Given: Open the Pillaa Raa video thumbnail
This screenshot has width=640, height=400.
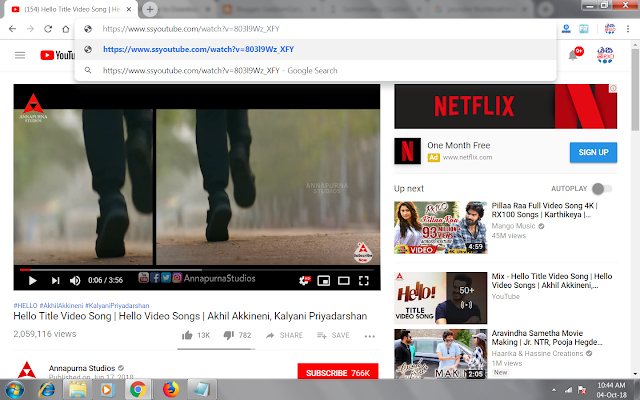Looking at the screenshot, I should point(440,227).
